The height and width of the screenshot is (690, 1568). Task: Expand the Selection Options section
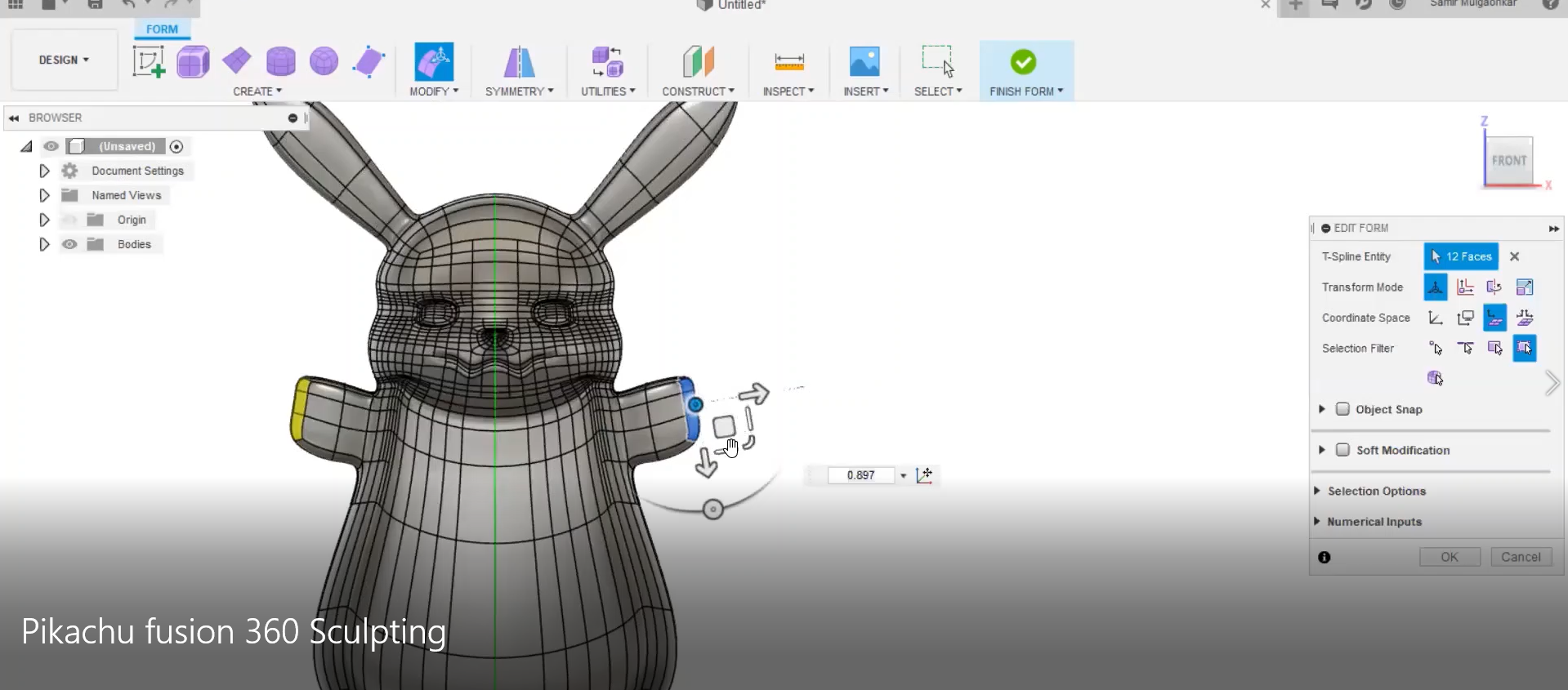(1317, 491)
